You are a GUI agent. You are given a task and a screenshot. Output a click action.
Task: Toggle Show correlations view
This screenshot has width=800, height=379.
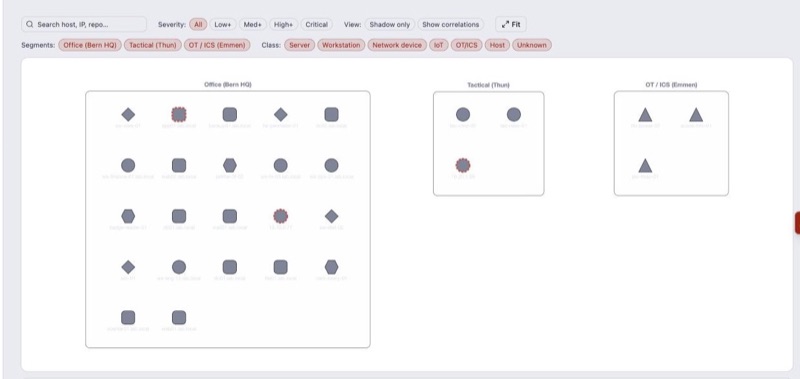coord(451,24)
